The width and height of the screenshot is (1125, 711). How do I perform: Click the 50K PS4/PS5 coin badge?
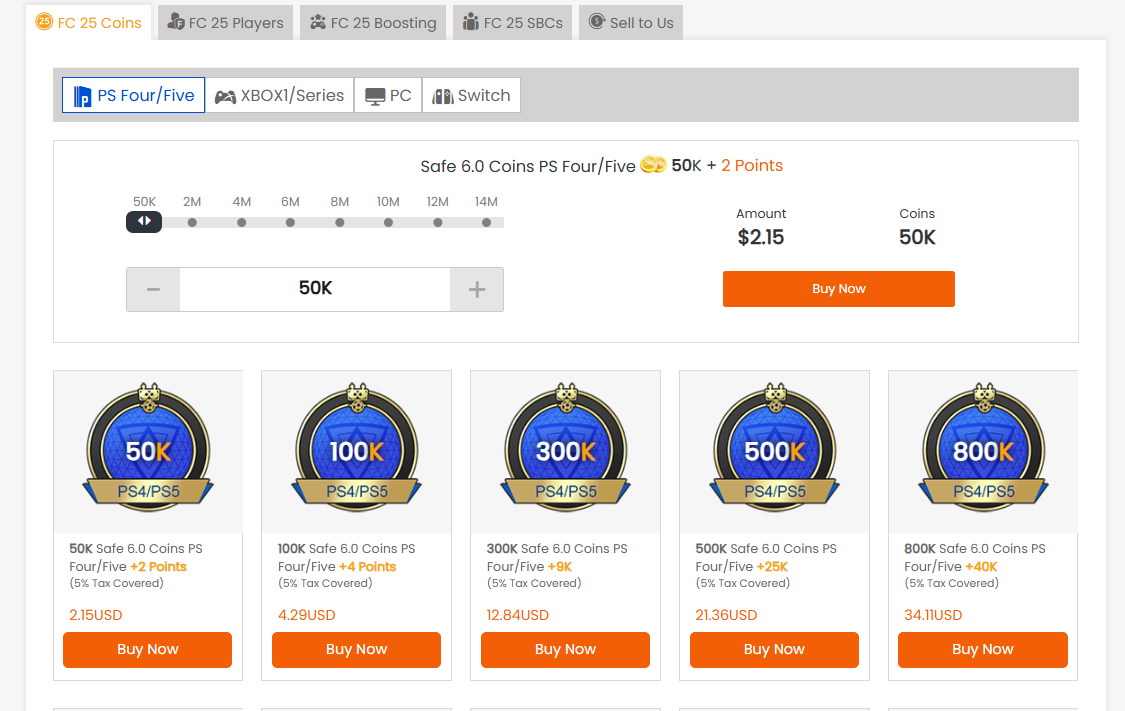pos(148,448)
